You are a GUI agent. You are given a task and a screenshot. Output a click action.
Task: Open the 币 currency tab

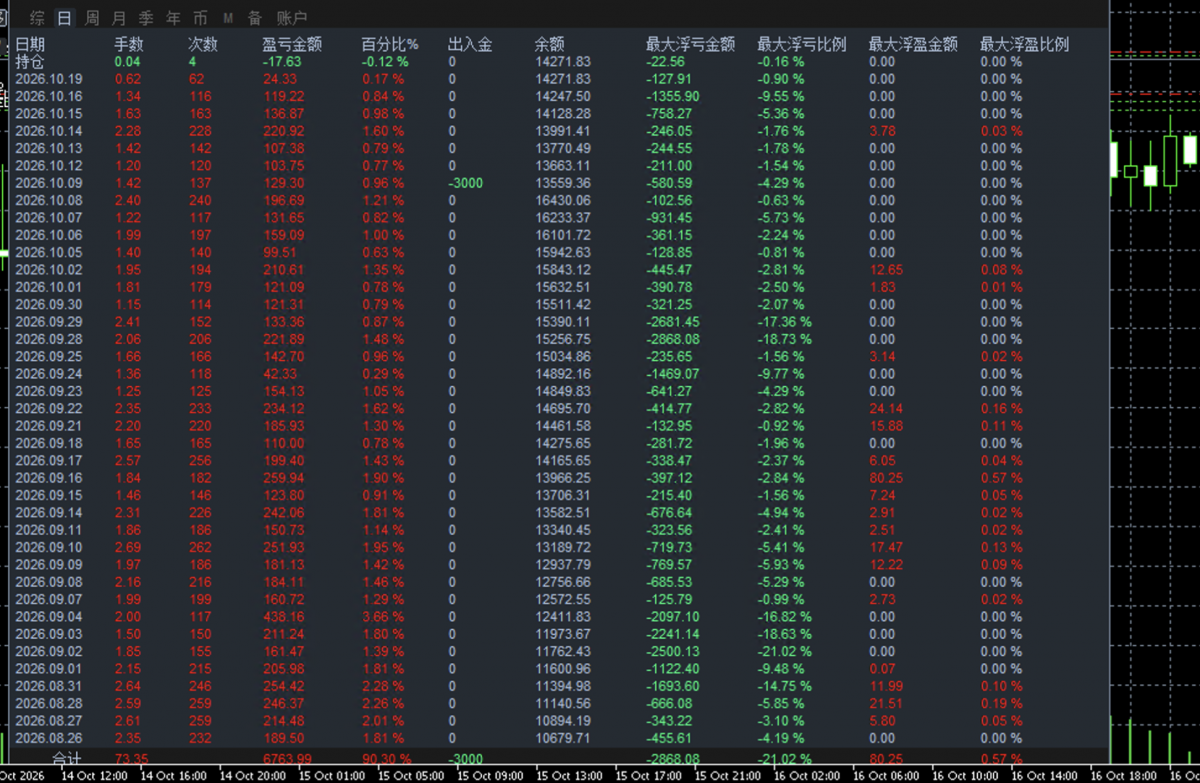(200, 18)
